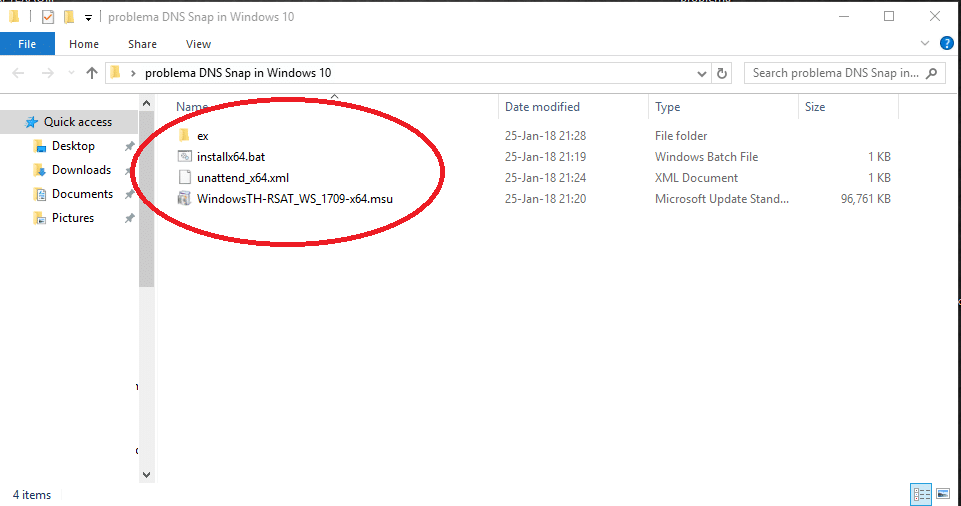Open Pictures in the navigation pane
The height and width of the screenshot is (506, 961).
[x=72, y=217]
